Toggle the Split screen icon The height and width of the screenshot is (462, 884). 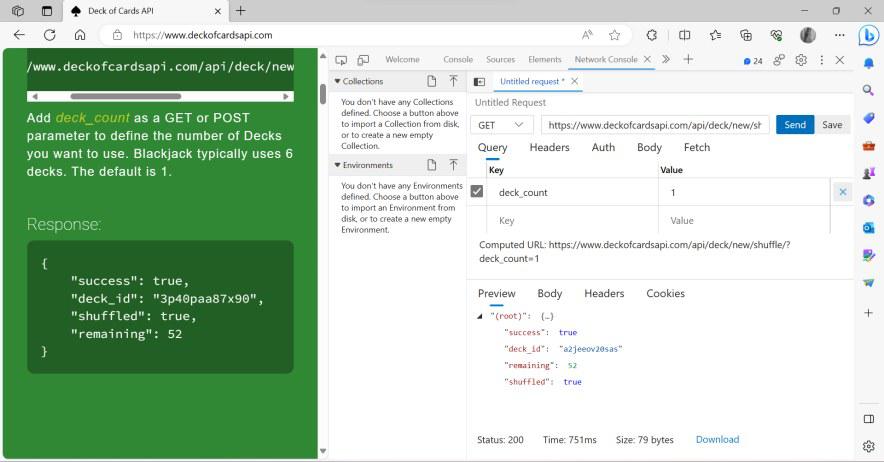(684, 35)
